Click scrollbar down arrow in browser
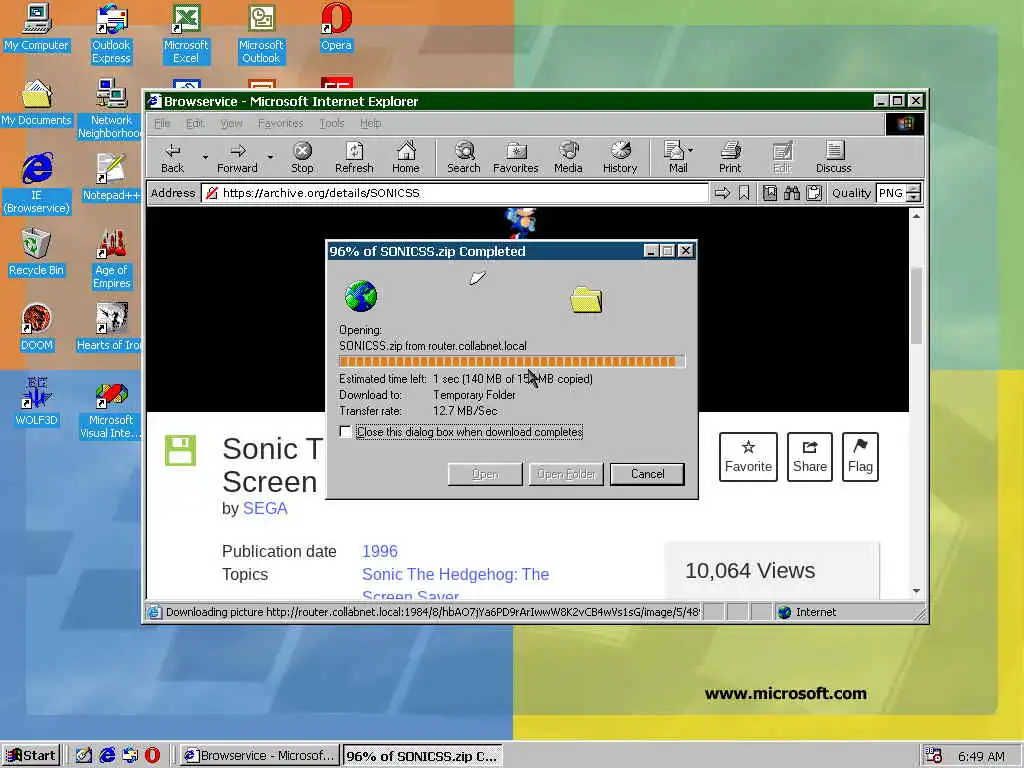This screenshot has width=1024, height=768. click(x=916, y=591)
